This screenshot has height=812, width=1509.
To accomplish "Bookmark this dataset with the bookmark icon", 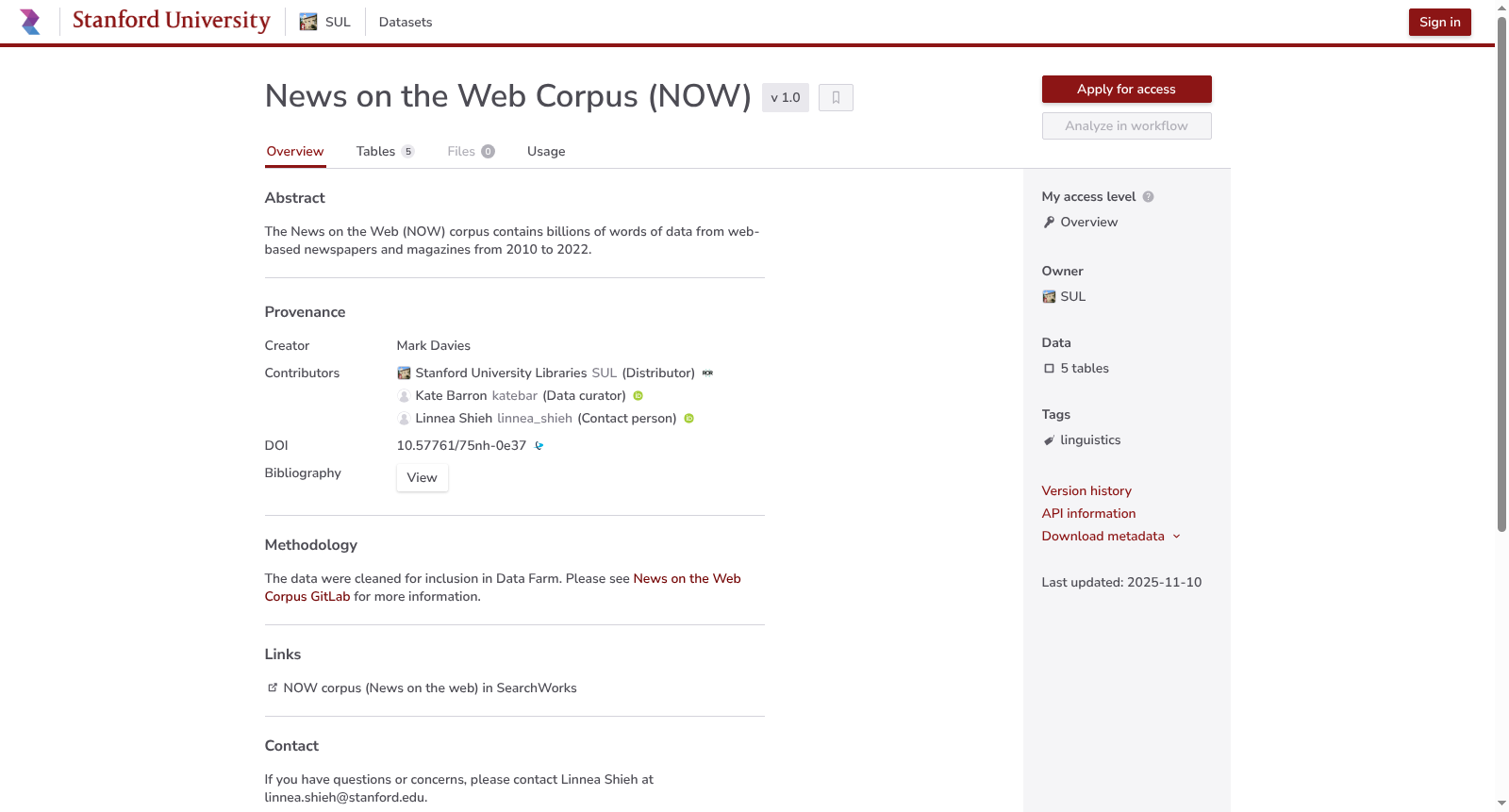I will [x=836, y=97].
